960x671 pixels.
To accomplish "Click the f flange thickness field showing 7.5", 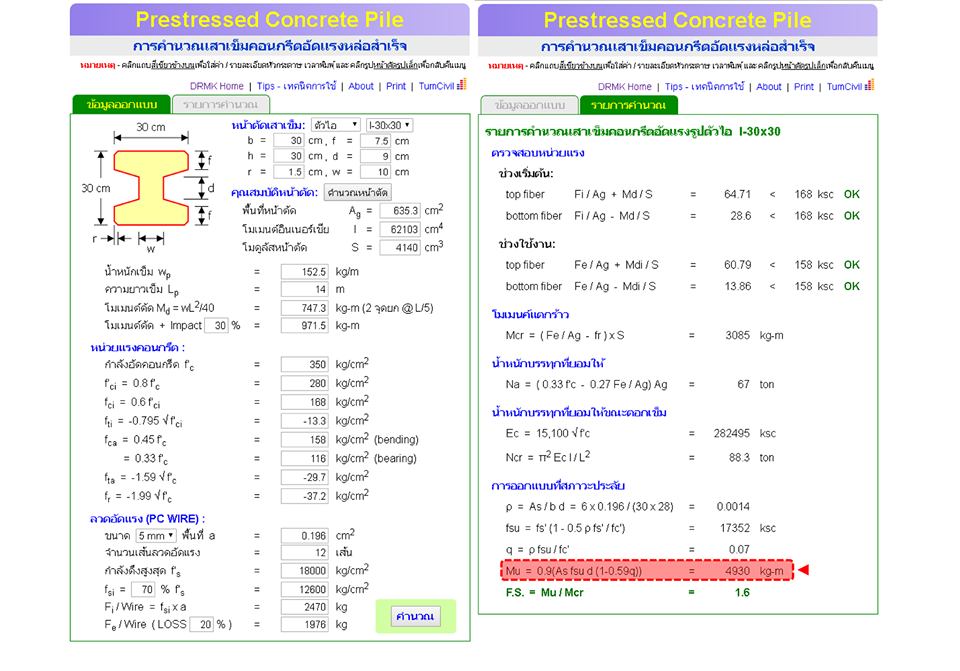I will [375, 141].
